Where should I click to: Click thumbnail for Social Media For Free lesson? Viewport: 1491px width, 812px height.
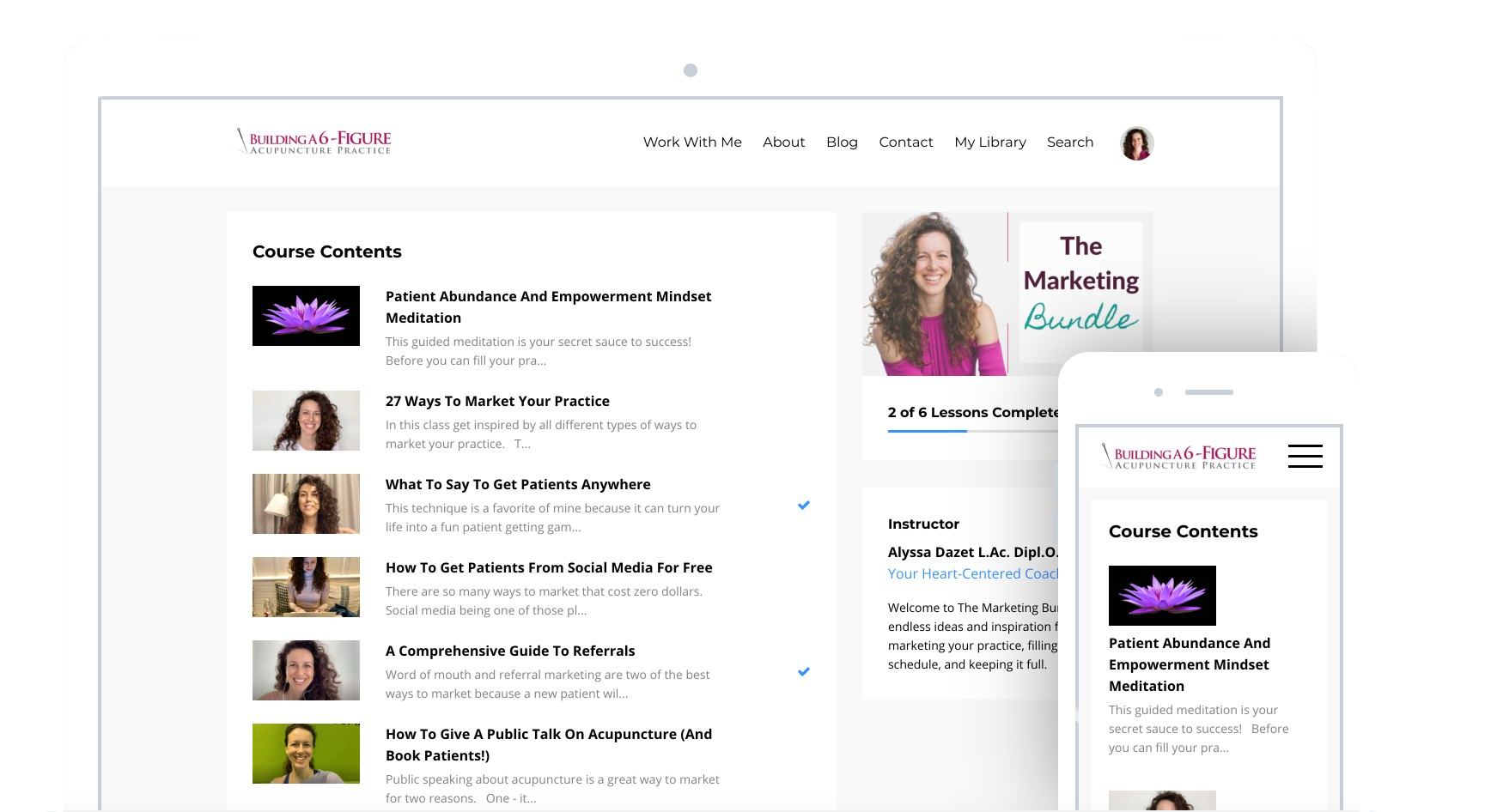[306, 587]
